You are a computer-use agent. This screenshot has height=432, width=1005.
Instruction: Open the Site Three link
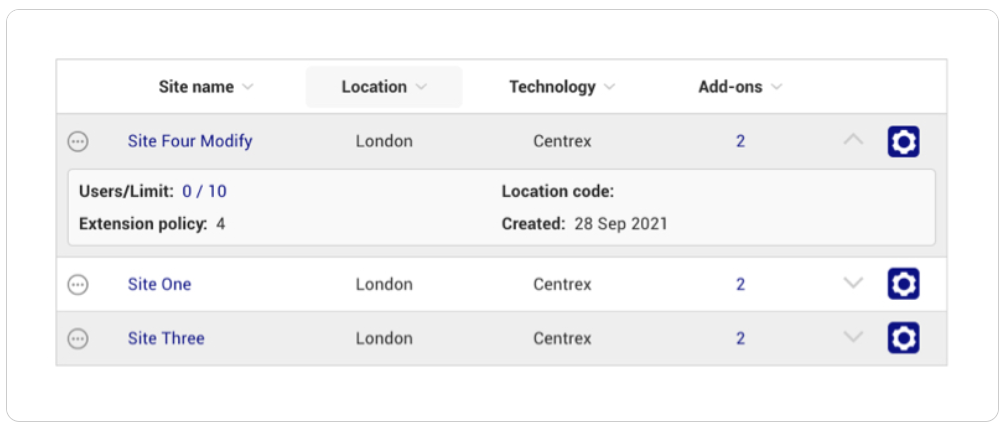coord(166,338)
